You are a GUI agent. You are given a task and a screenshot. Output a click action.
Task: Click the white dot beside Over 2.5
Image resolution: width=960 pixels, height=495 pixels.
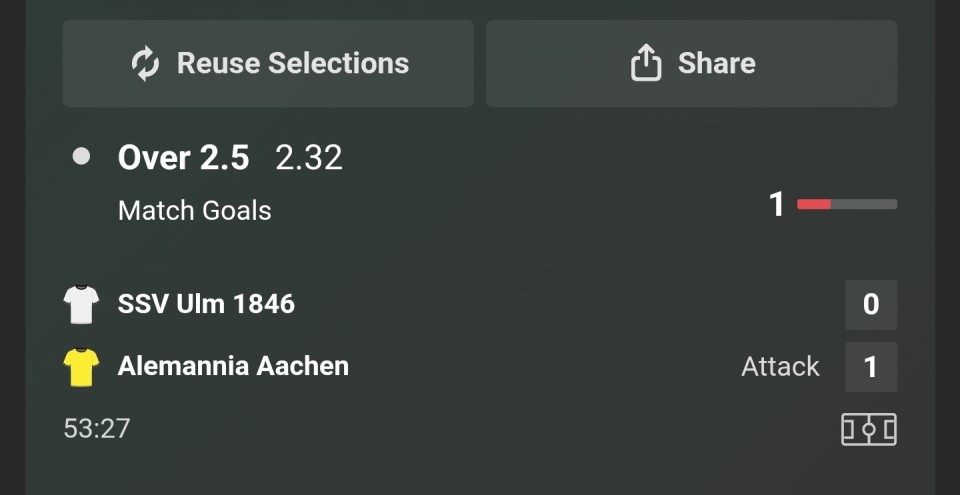82,156
